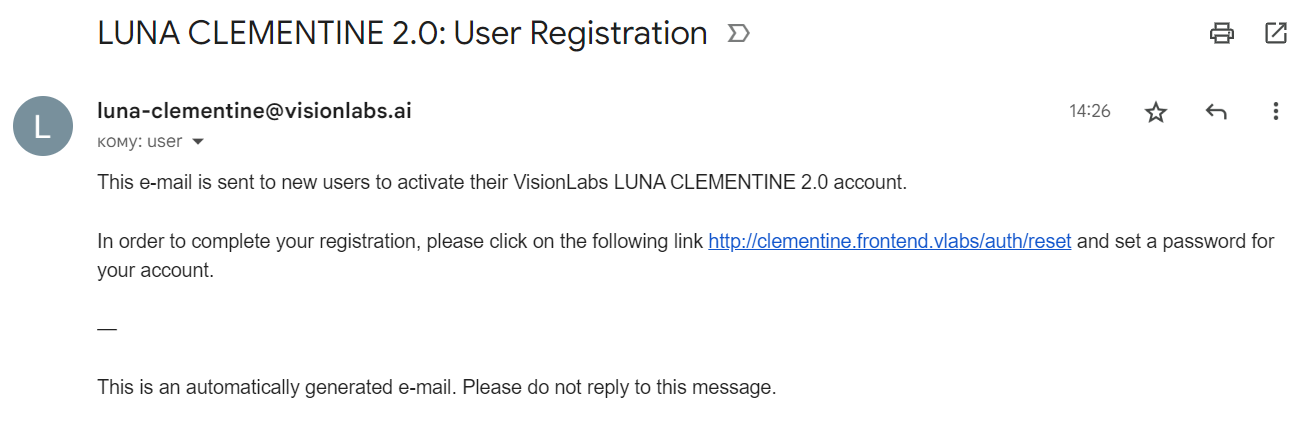
Task: Expand recipient details arrow beside 'user'
Action: point(198,142)
